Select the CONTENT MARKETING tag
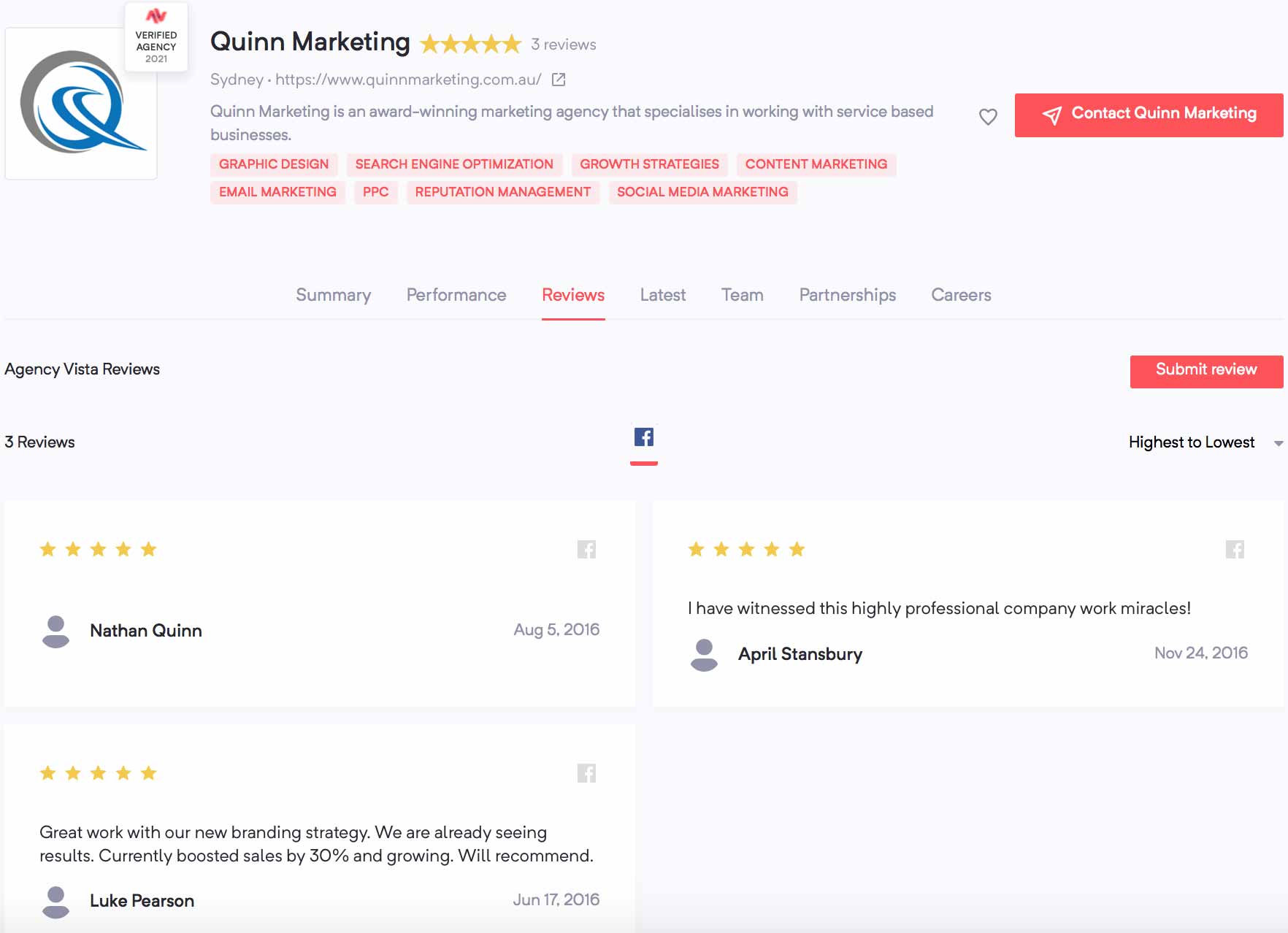Viewport: 1288px width, 933px height. coord(816,164)
